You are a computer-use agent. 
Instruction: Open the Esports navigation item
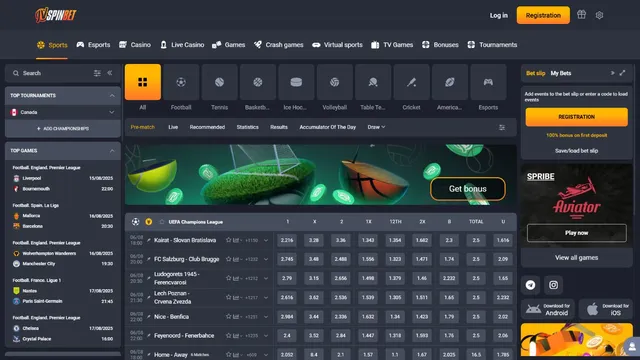tap(93, 45)
